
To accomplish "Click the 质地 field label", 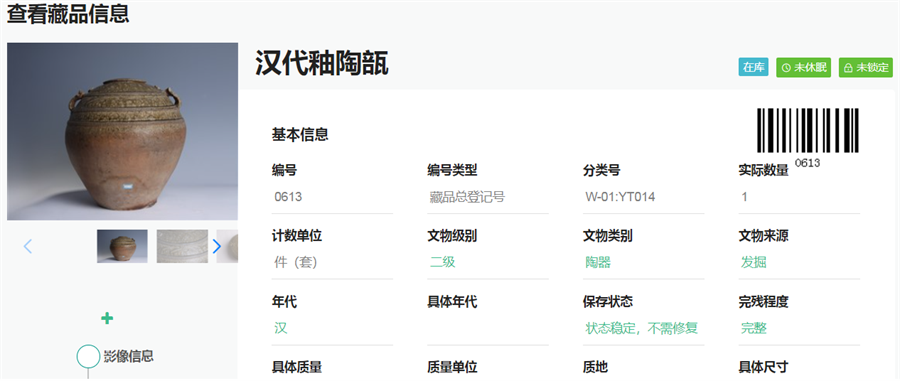I will point(595,367).
